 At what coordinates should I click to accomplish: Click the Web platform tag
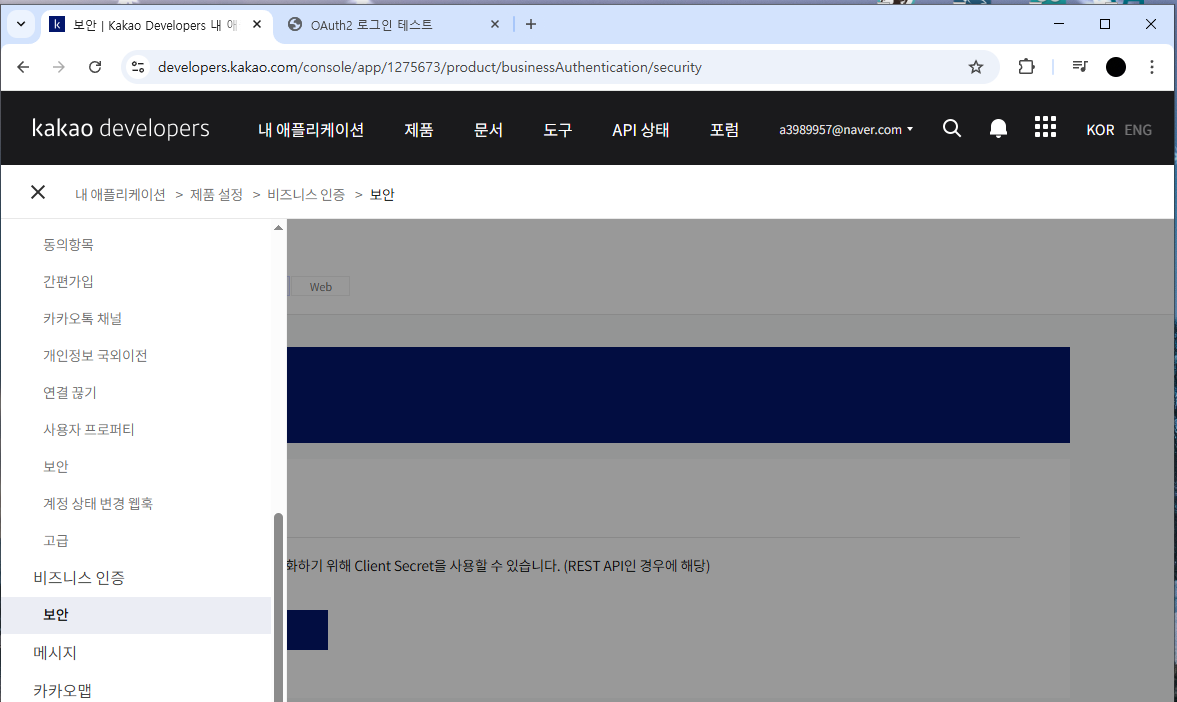321,287
